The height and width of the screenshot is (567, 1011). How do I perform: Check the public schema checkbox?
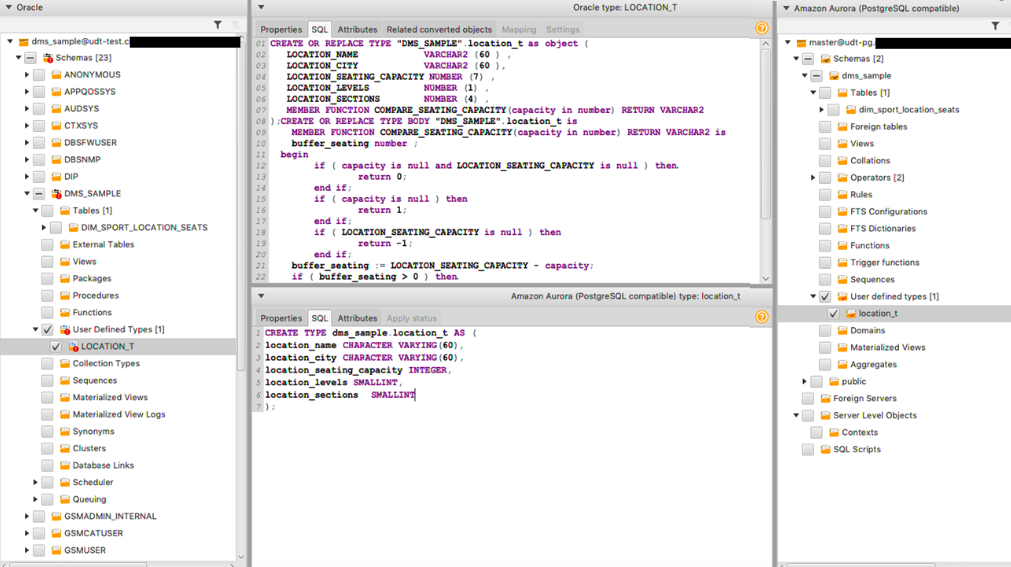point(816,382)
